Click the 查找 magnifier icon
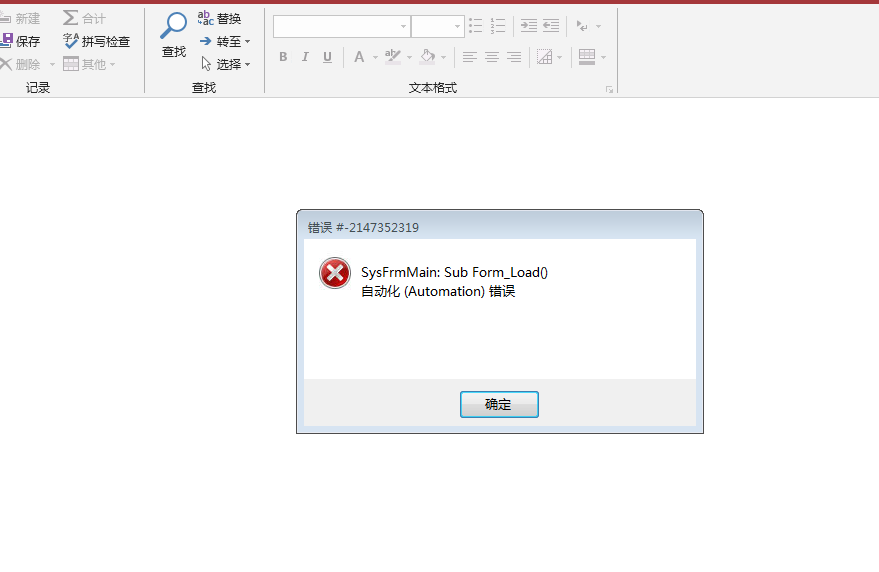 [174, 26]
